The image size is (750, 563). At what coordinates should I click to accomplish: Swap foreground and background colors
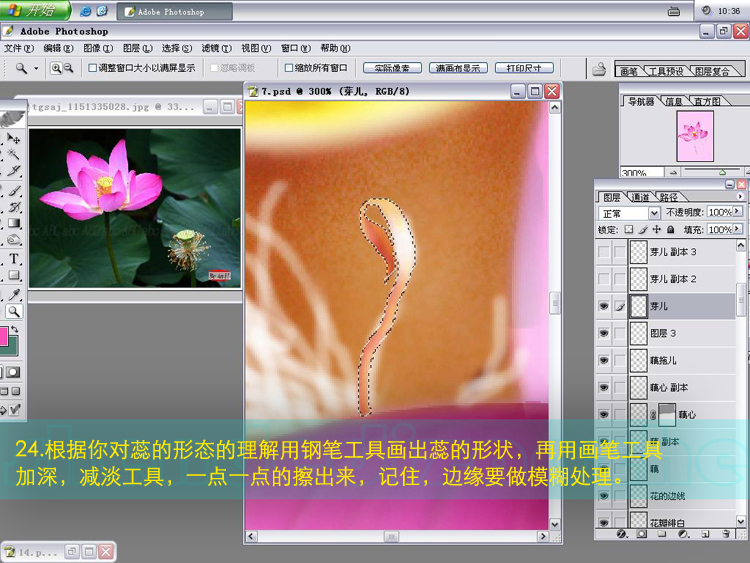(15, 329)
